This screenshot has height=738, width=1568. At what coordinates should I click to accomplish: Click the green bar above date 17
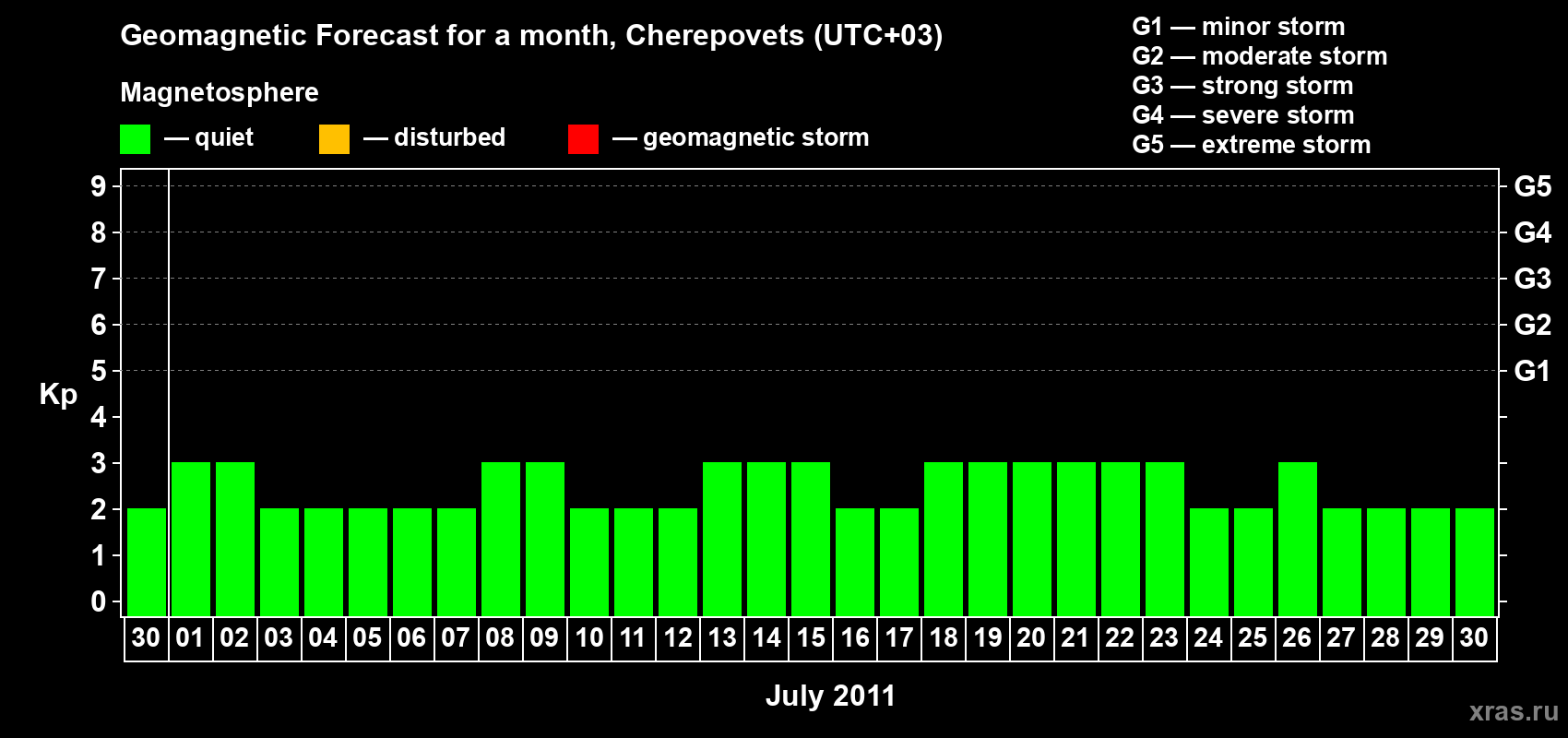point(899,562)
